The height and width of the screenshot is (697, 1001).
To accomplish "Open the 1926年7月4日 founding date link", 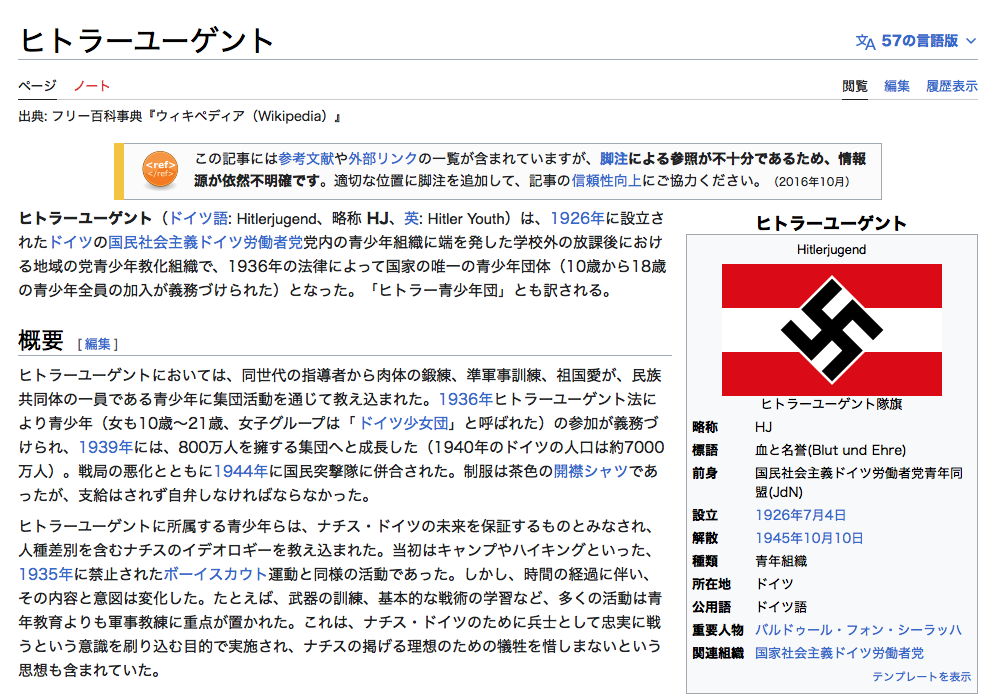I will pyautogui.click(x=801, y=515).
